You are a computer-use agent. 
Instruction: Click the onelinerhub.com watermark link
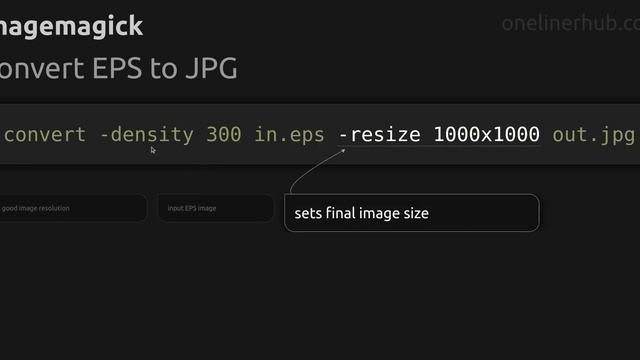point(571,23)
